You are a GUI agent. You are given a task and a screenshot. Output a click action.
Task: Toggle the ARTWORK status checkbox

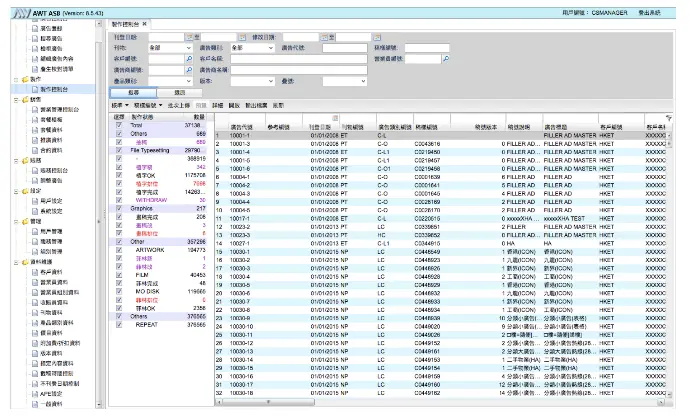point(118,248)
